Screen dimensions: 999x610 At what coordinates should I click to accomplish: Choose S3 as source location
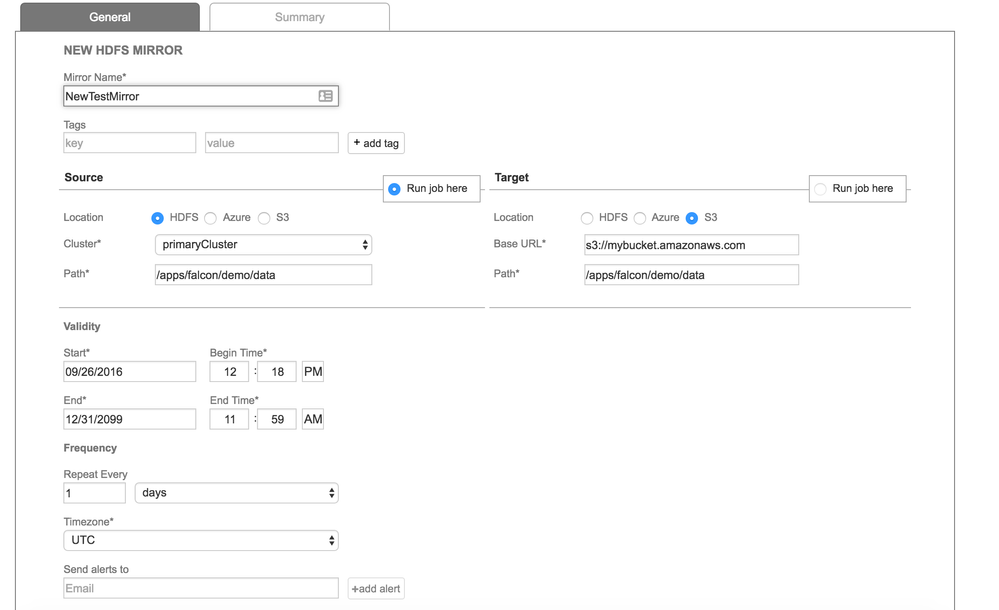pyautogui.click(x=264, y=218)
